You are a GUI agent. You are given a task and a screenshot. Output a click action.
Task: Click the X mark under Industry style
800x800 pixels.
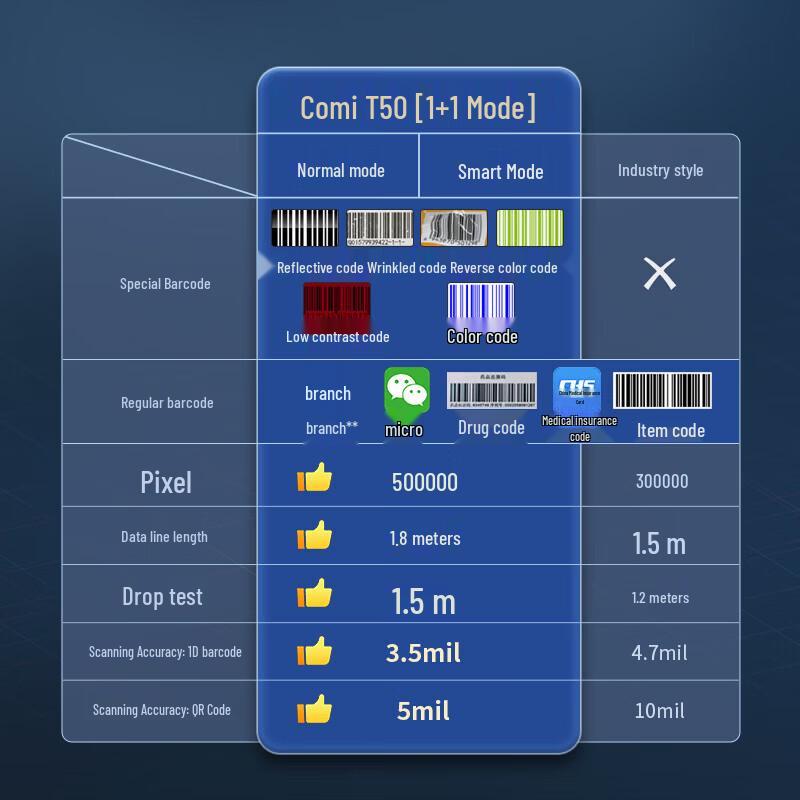tap(660, 273)
